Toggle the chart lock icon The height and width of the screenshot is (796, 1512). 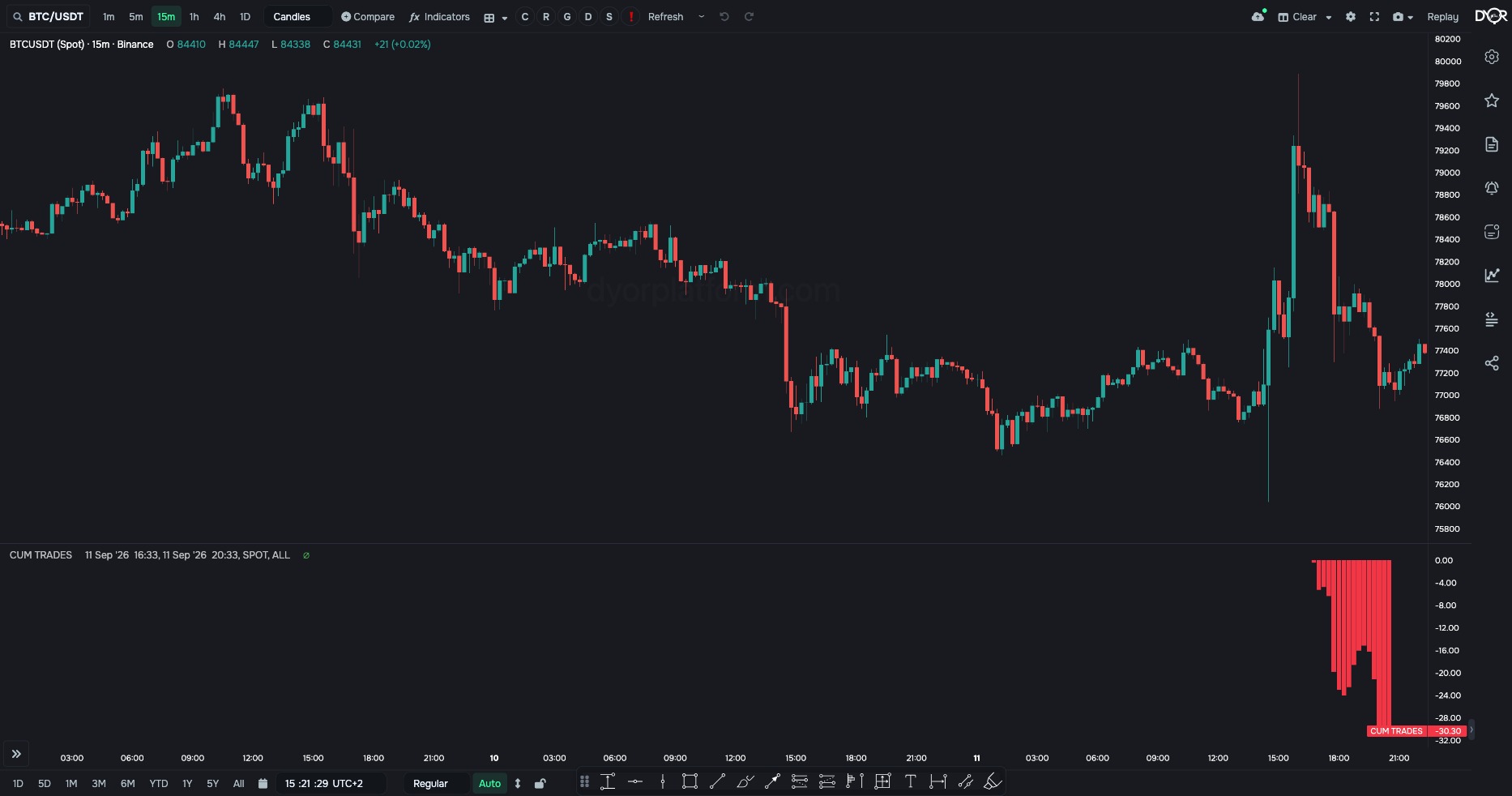[x=540, y=783]
